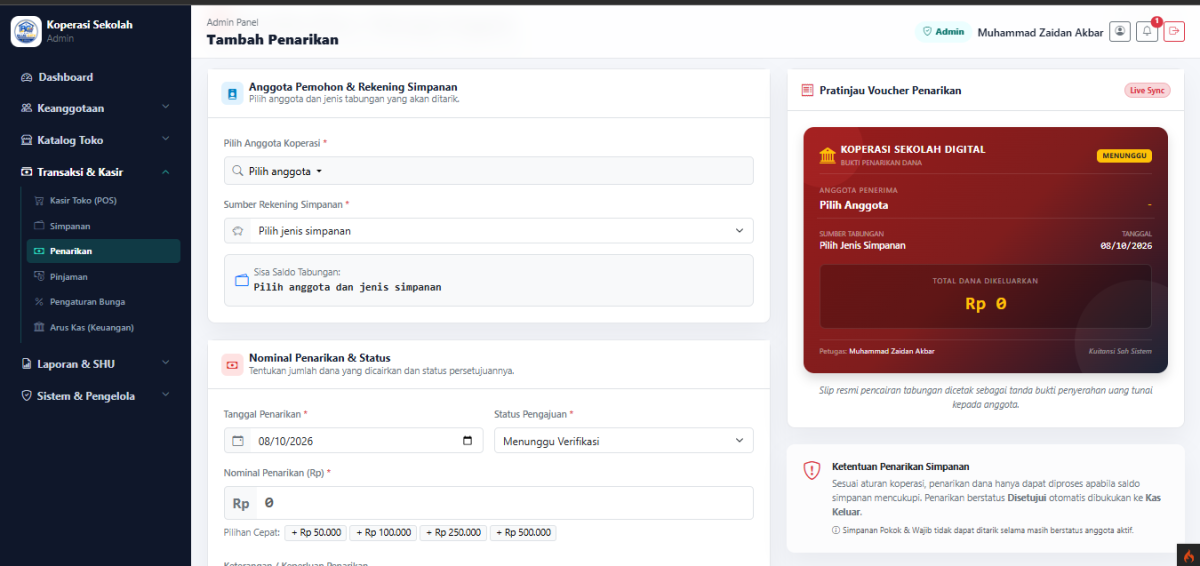The height and width of the screenshot is (566, 1200).
Task: Expand the Keanggotaan menu chevron
Action: coord(166,106)
